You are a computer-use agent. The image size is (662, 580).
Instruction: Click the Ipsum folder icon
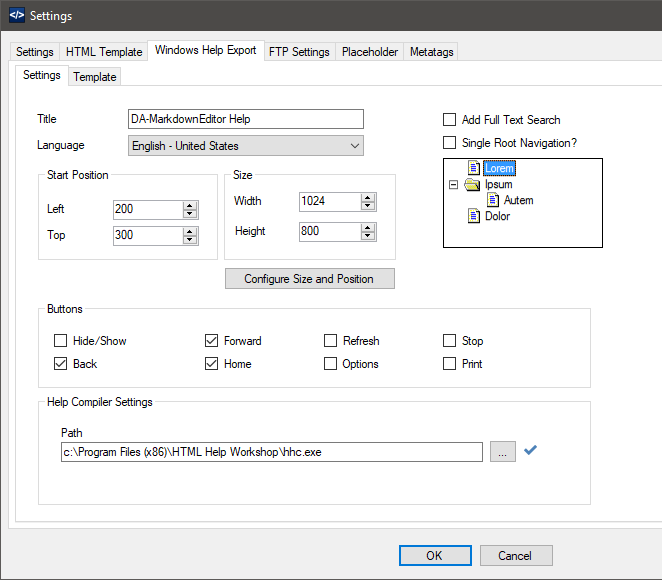(x=472, y=184)
